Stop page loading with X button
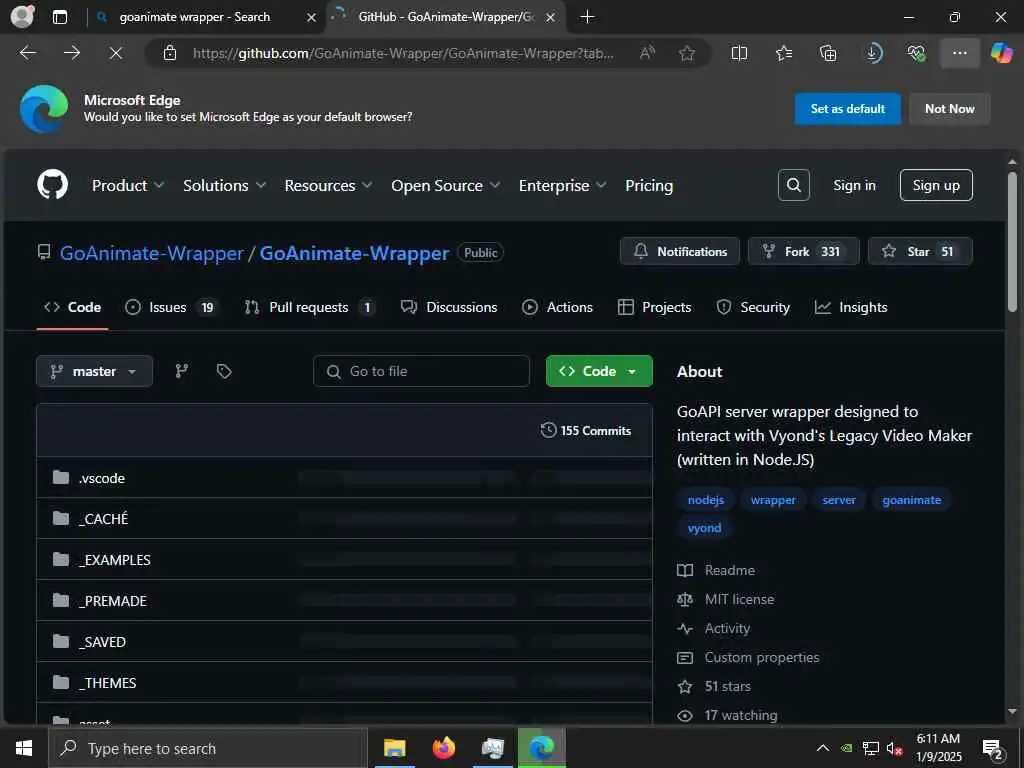Screen dimensions: 1024x768 [116, 53]
